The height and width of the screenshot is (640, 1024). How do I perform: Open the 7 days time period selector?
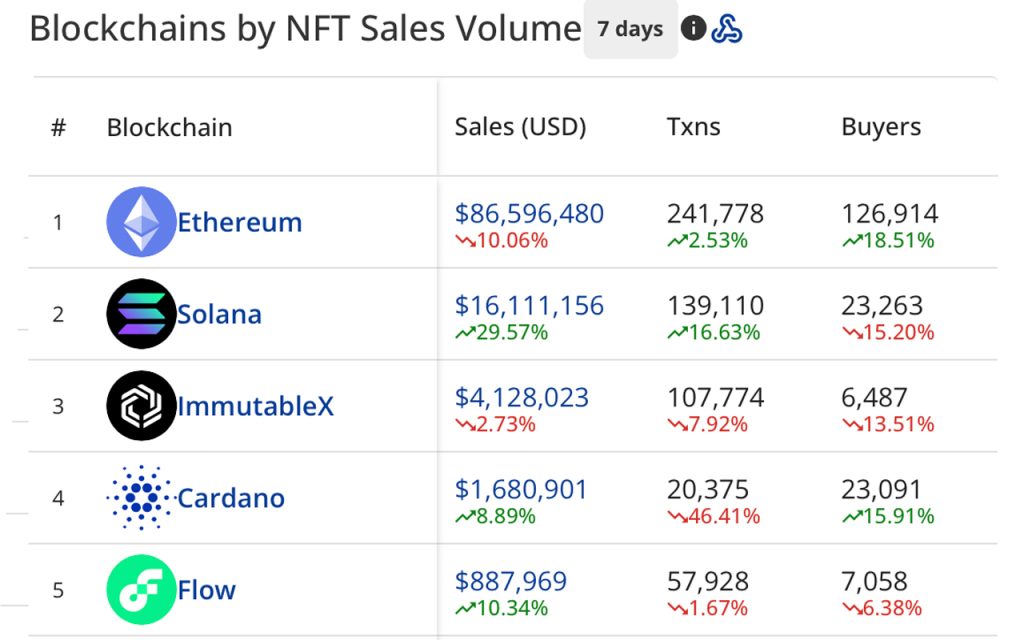coord(631,29)
